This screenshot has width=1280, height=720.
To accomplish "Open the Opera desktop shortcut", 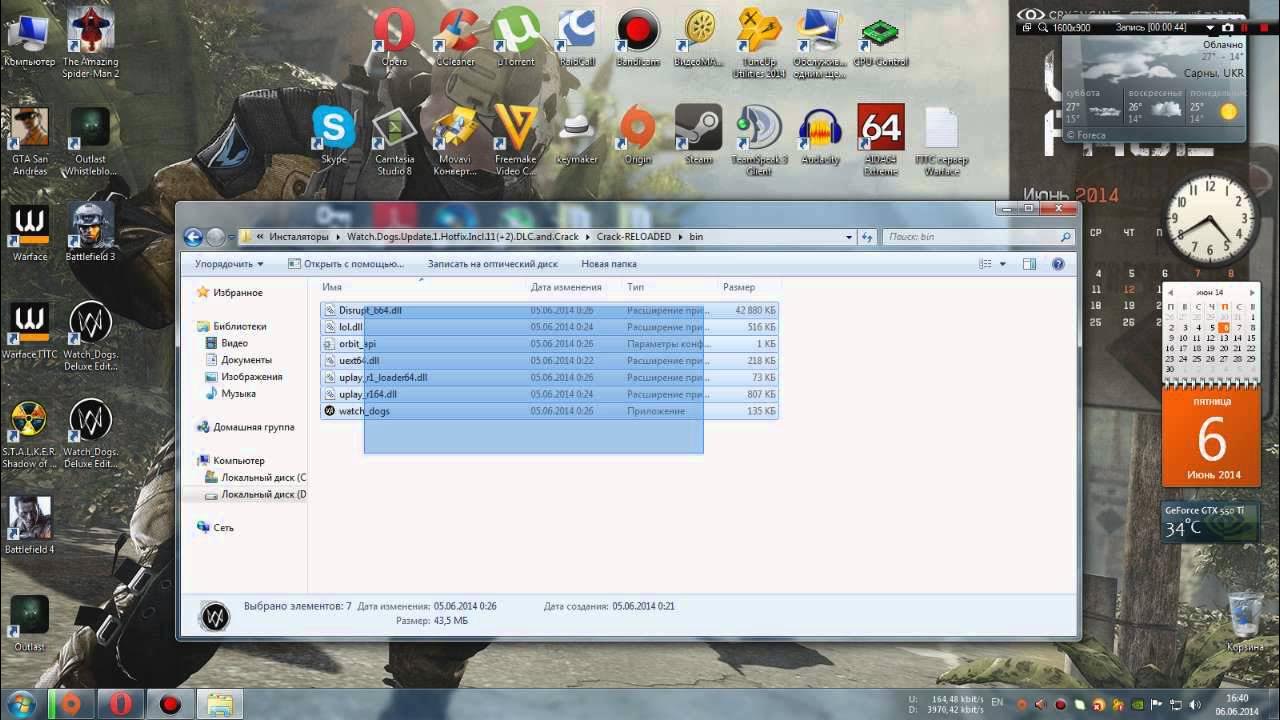I will click(x=395, y=37).
